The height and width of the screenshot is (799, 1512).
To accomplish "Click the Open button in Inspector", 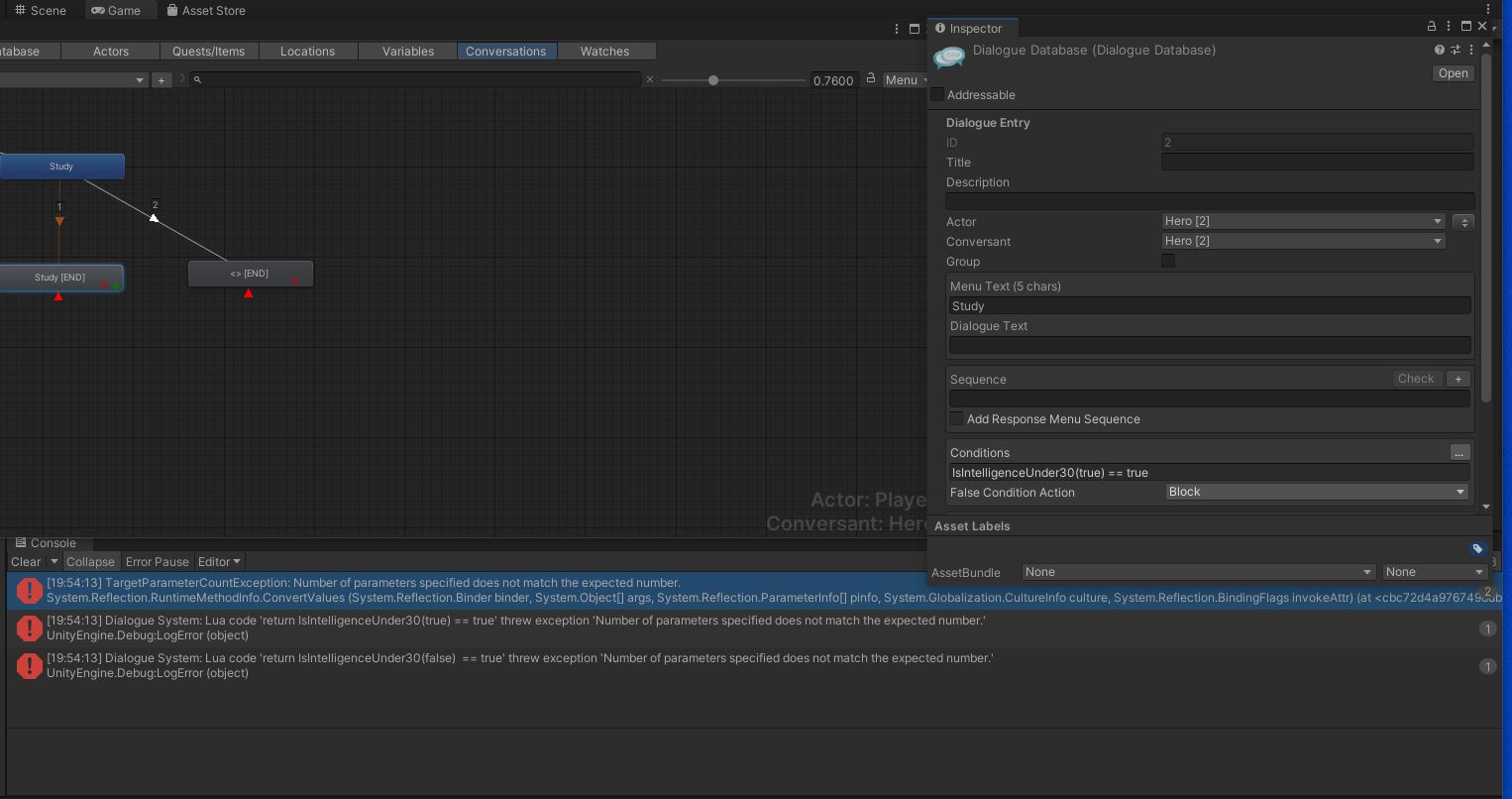I will point(1454,73).
